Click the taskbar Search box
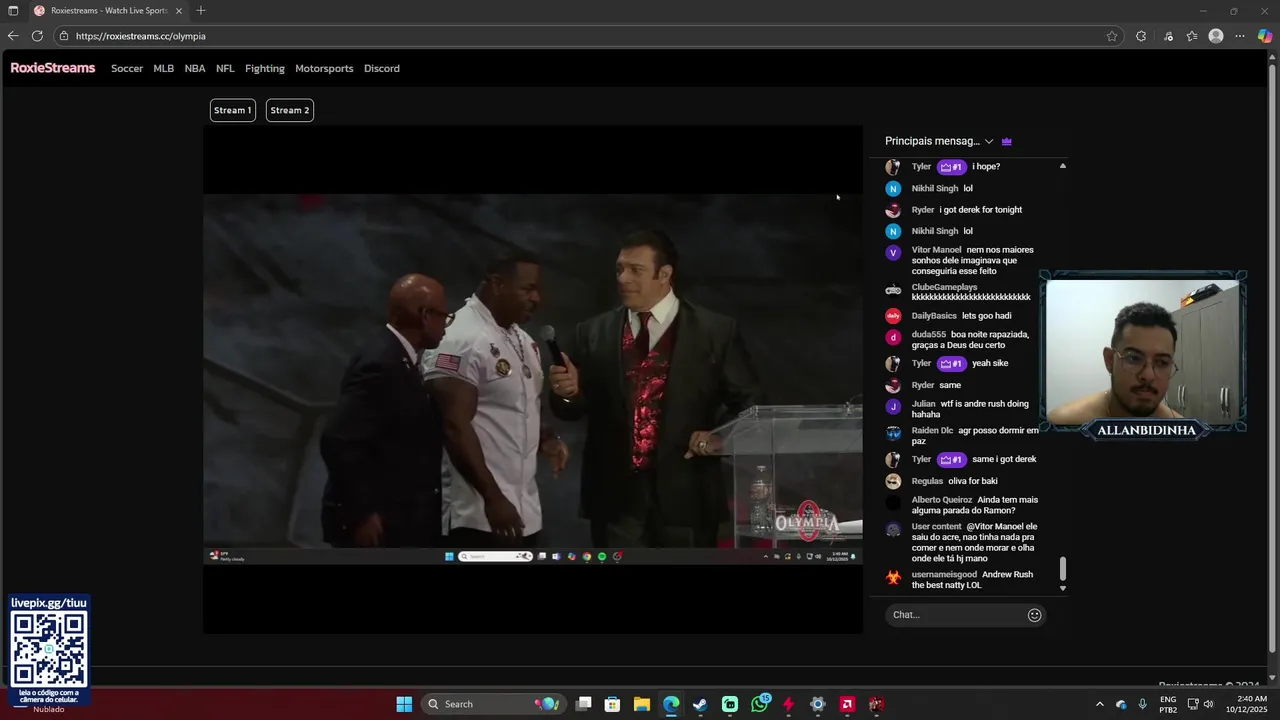The width and height of the screenshot is (1280, 720). [x=494, y=704]
